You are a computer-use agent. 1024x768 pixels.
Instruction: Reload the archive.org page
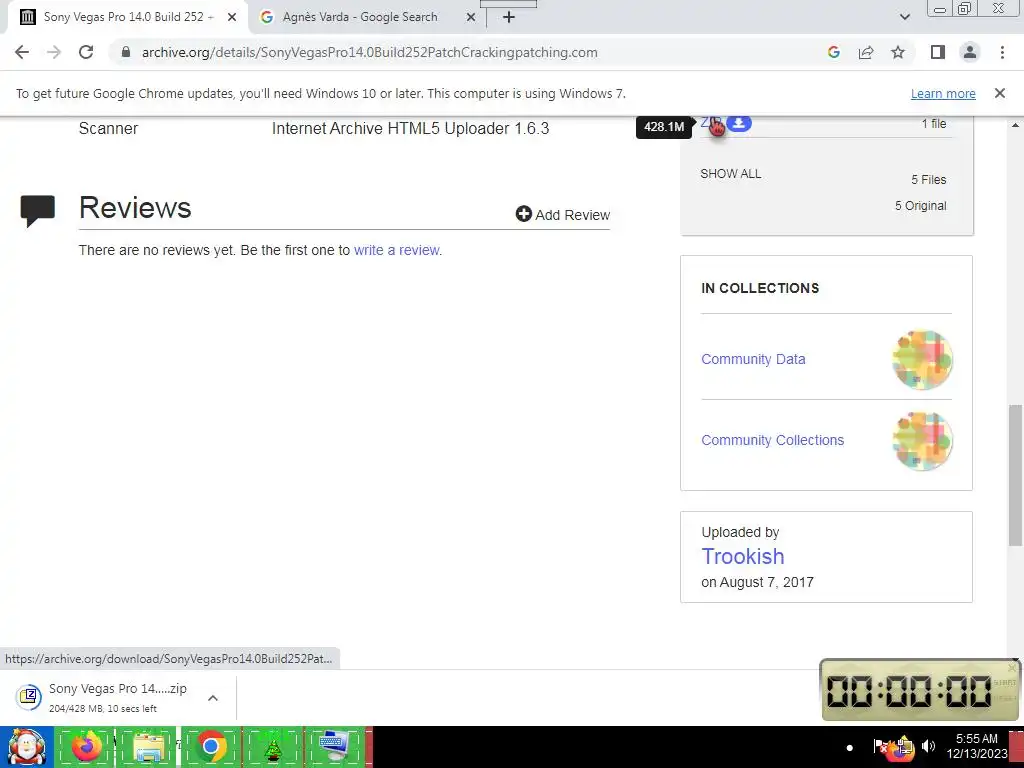[x=86, y=52]
